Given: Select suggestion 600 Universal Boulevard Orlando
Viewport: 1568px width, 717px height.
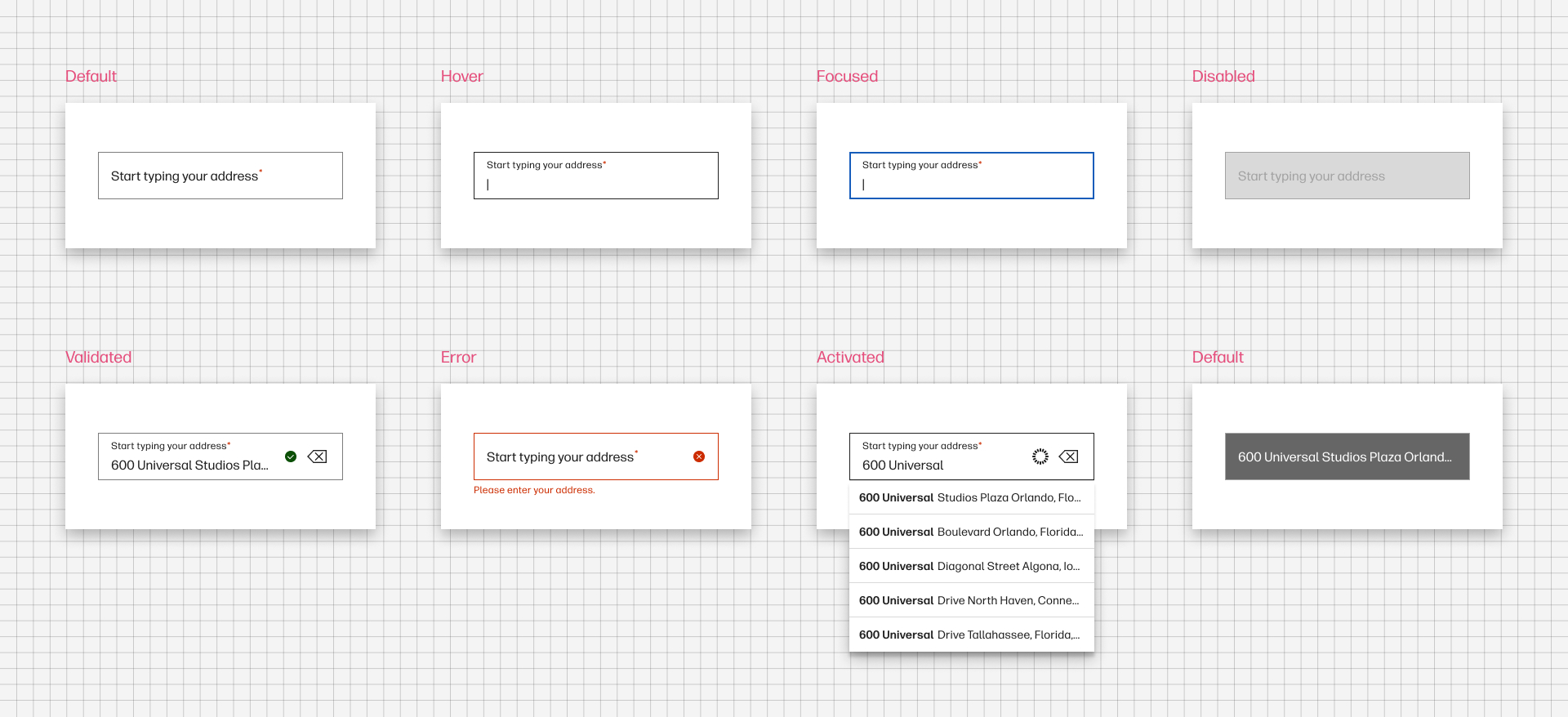Looking at the screenshot, I should coord(972,532).
